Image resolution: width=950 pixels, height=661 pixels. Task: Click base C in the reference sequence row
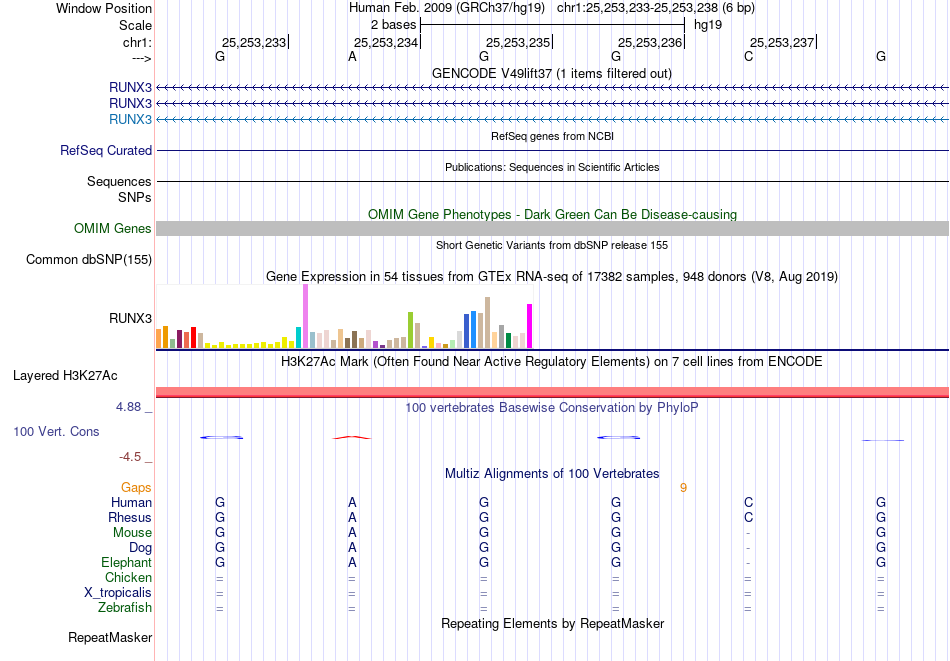[x=748, y=57]
